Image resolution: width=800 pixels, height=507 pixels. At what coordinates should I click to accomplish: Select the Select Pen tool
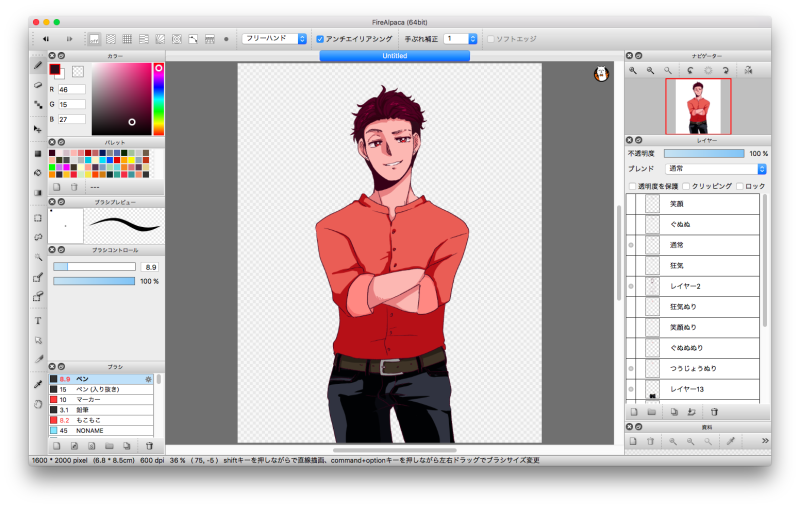click(x=38, y=277)
